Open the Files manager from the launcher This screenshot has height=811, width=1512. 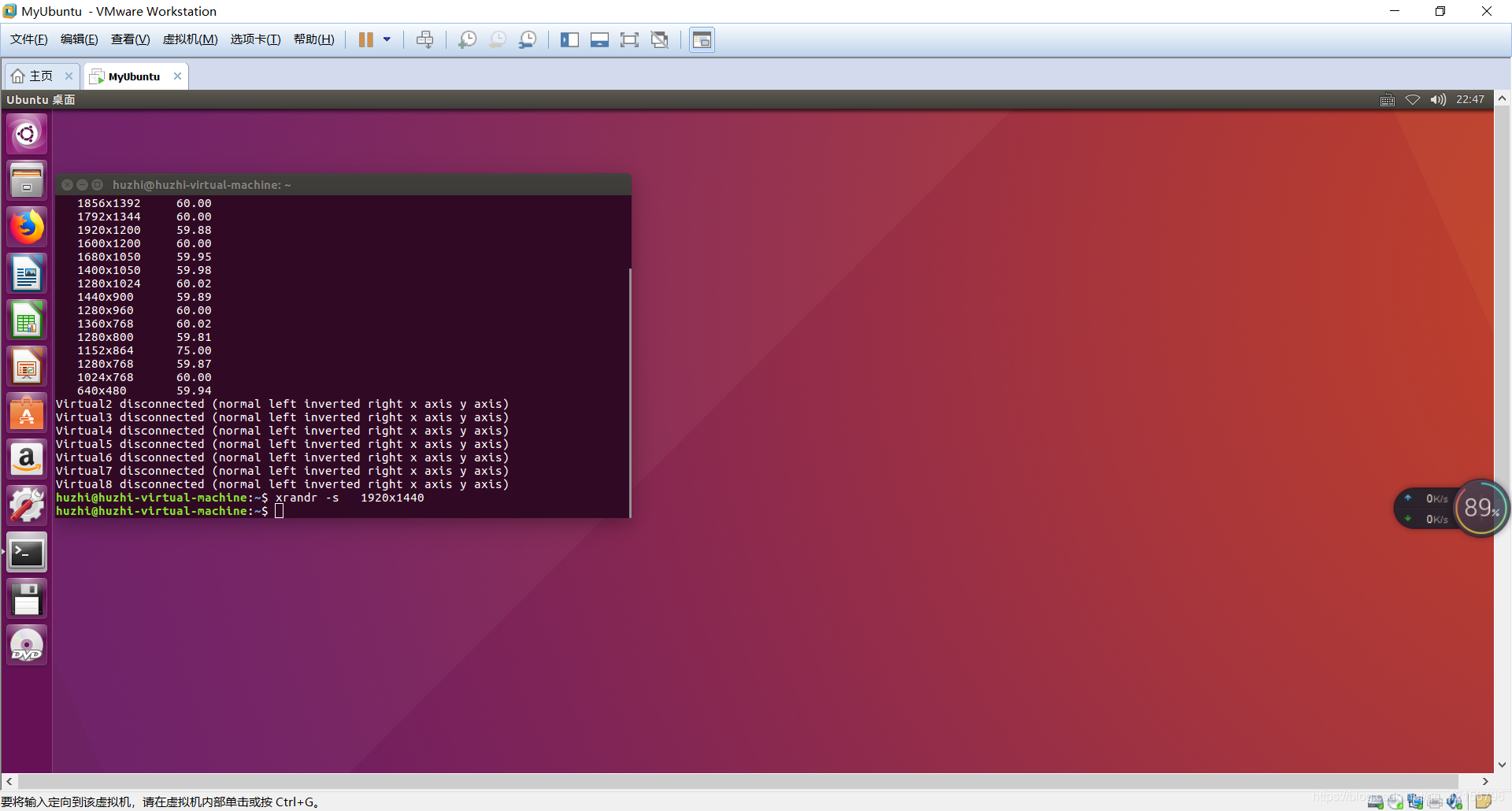pyautogui.click(x=27, y=180)
